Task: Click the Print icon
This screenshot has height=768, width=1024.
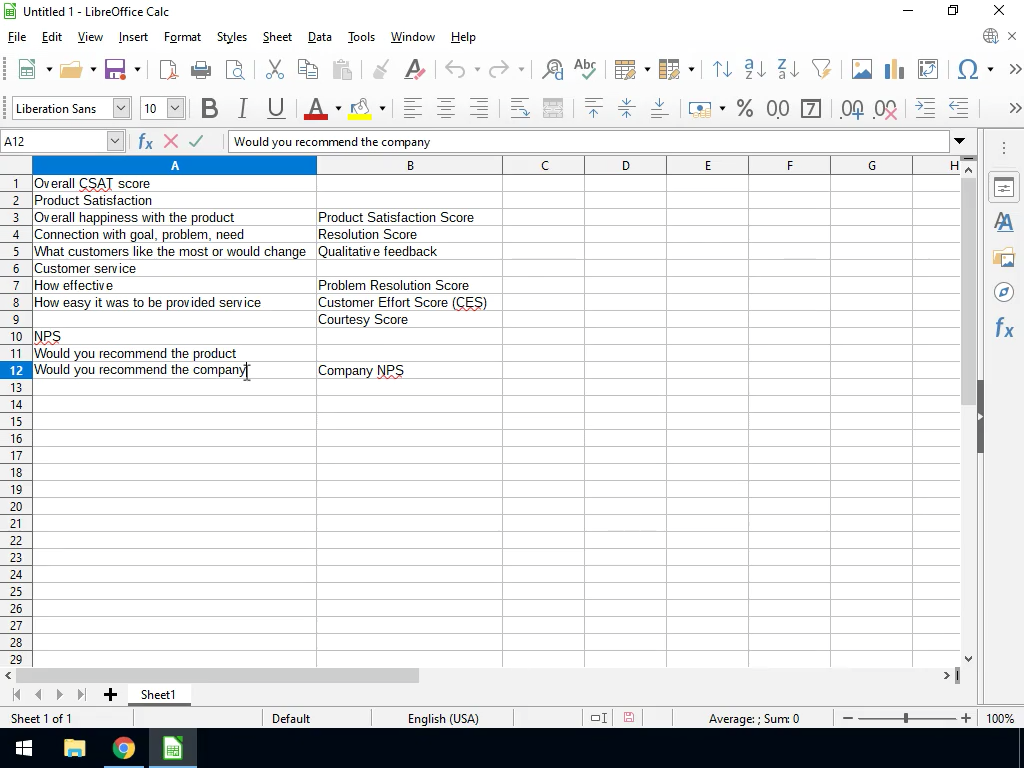Action: [x=200, y=69]
